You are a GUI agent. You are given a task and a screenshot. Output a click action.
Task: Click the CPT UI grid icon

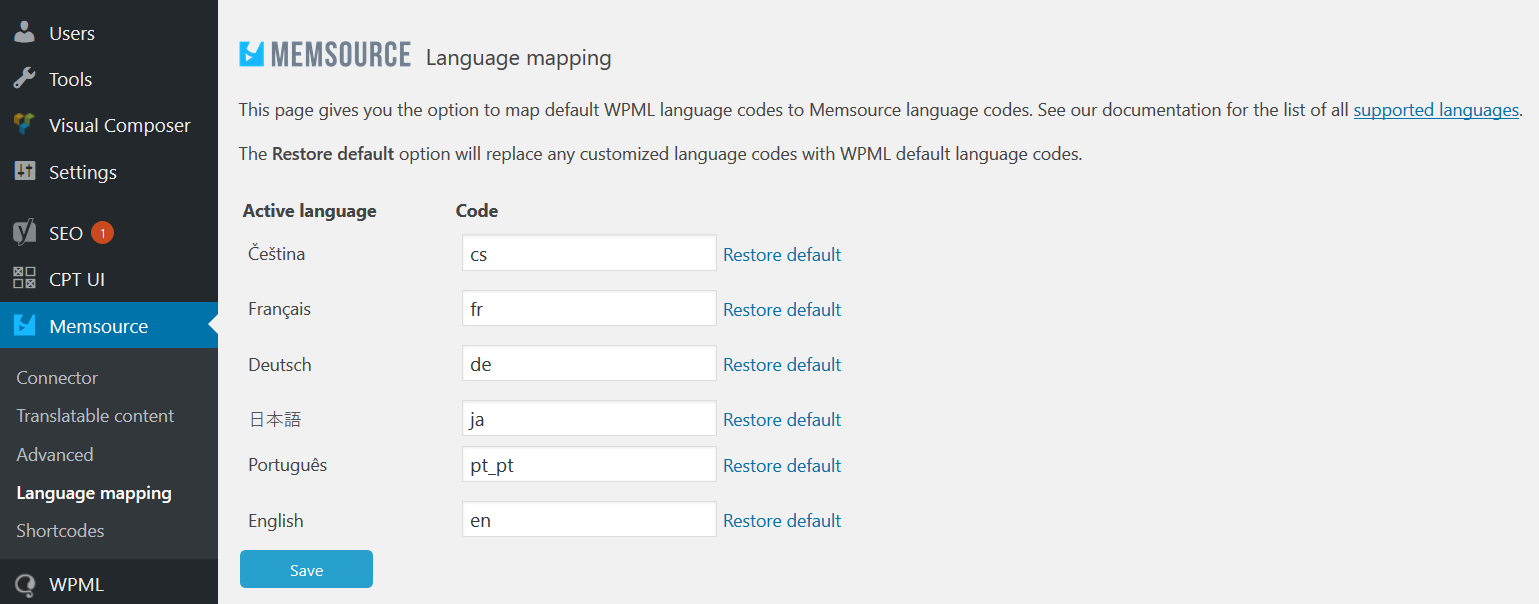[x=25, y=278]
